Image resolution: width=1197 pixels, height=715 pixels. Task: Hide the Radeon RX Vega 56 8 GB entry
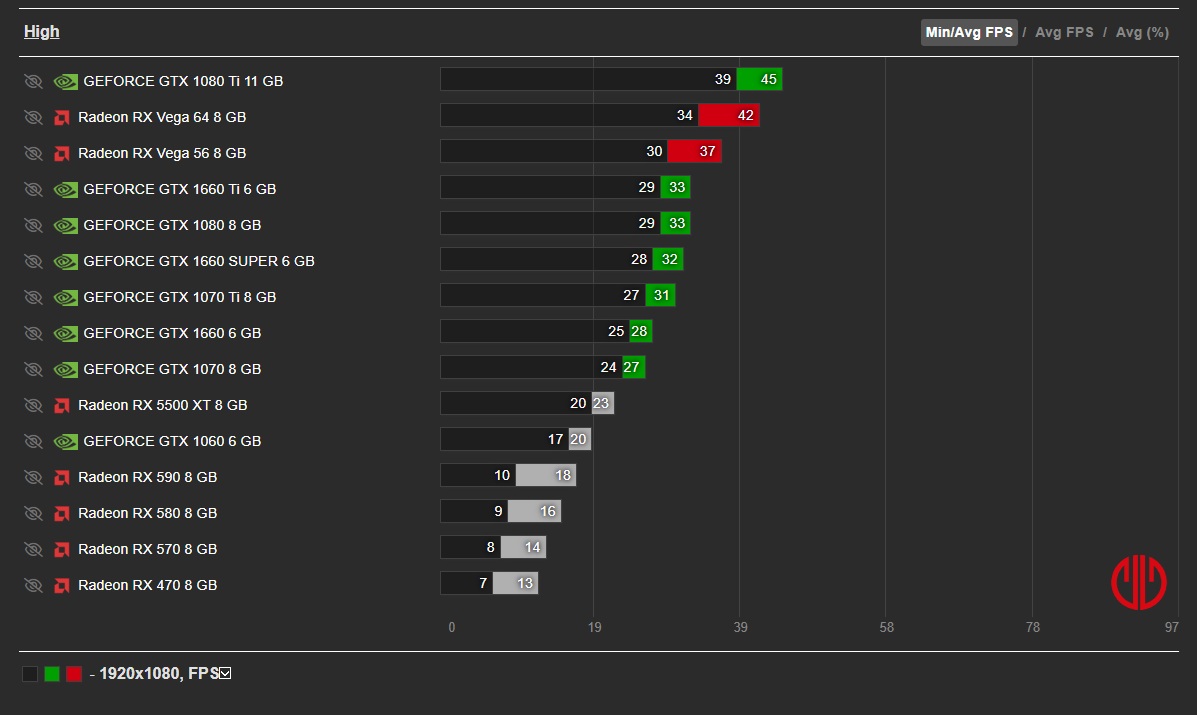click(33, 153)
